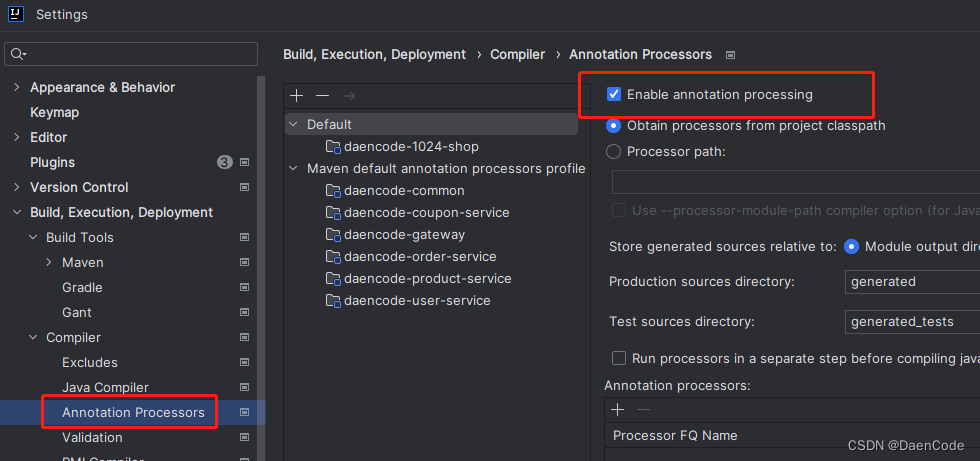Image resolution: width=980 pixels, height=461 pixels.
Task: Collapse the Maven default annotation processors profile
Action: [x=293, y=168]
